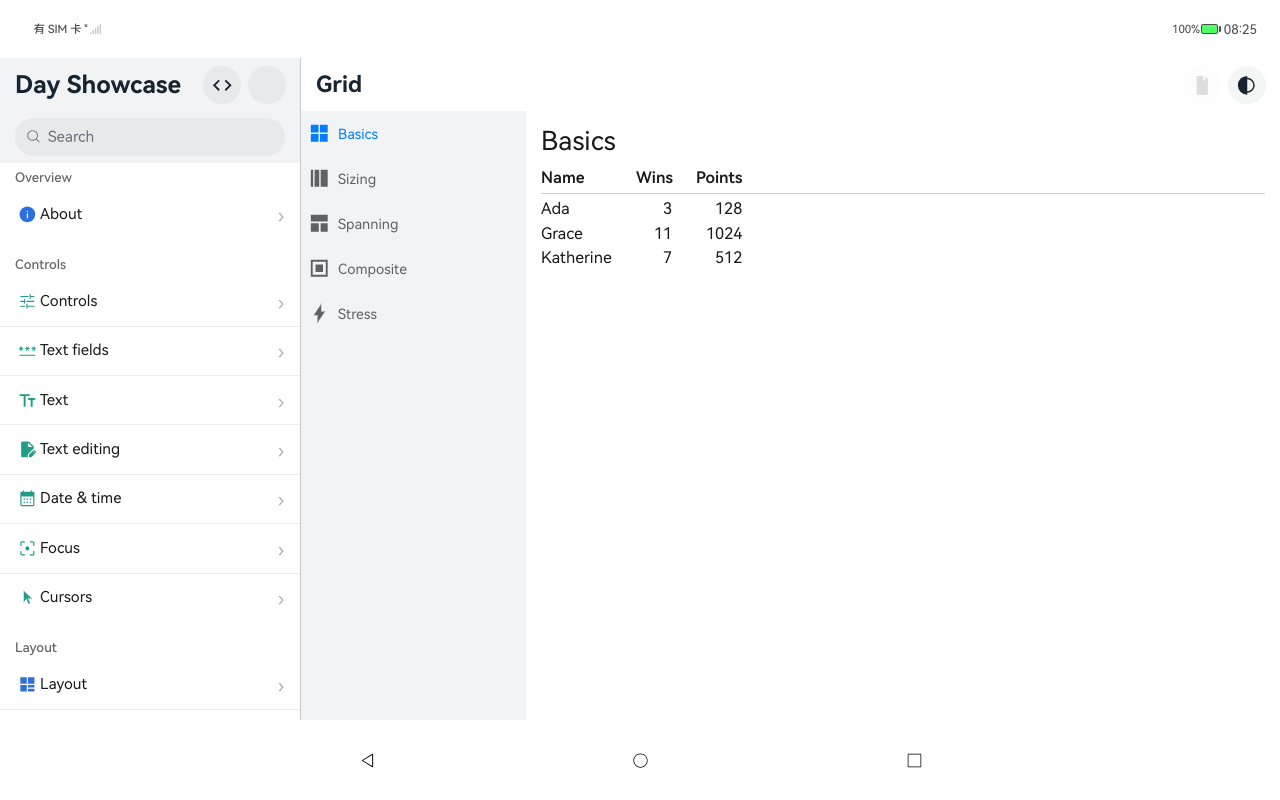1280x800 pixels.
Task: Click into the Search field
Action: point(150,137)
